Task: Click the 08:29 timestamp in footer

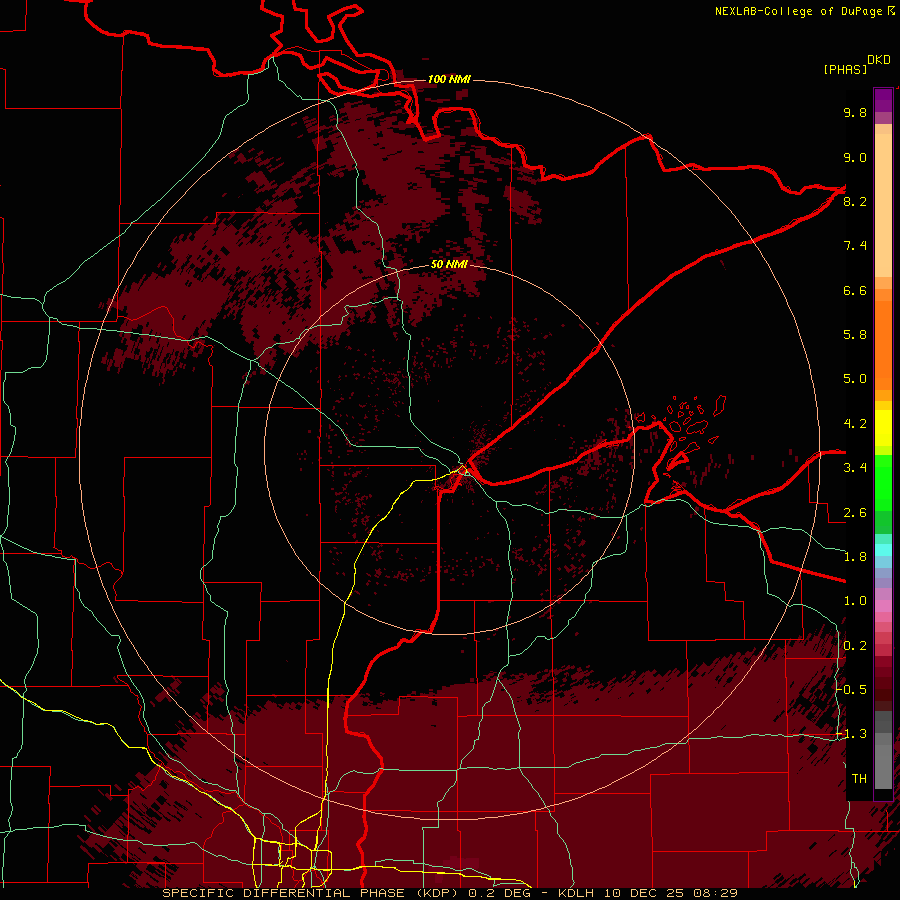Action: coord(715,893)
